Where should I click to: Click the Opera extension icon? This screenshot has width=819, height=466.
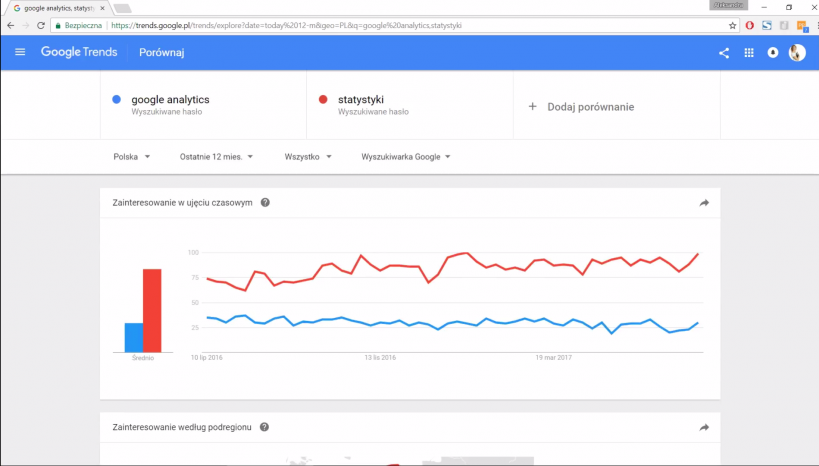750,25
